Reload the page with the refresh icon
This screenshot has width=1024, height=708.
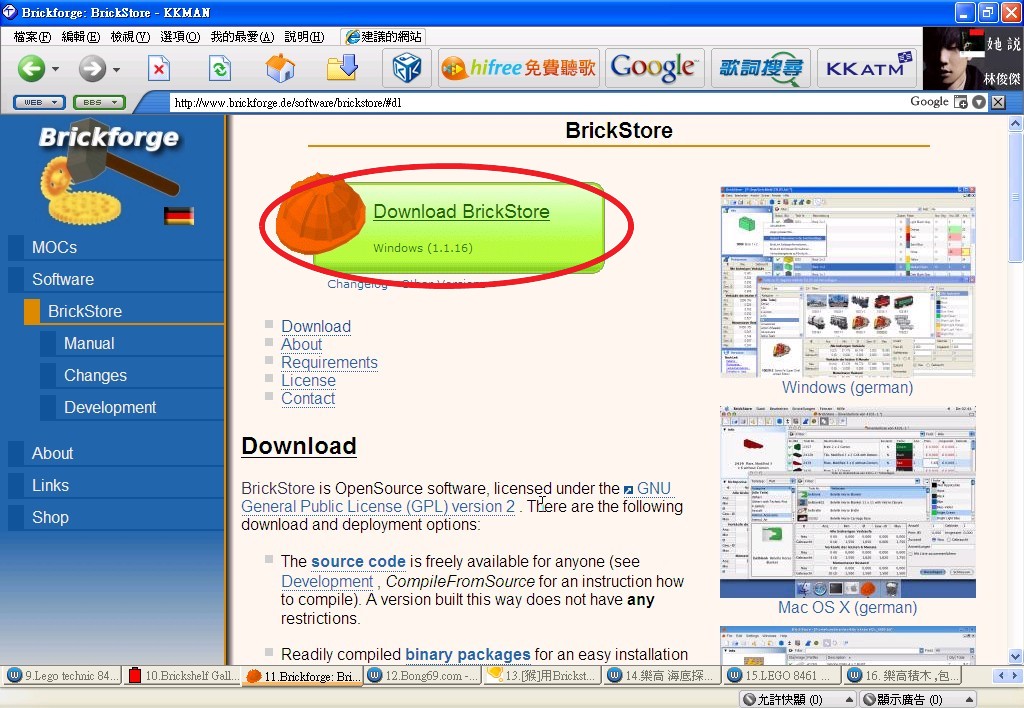tap(220, 68)
